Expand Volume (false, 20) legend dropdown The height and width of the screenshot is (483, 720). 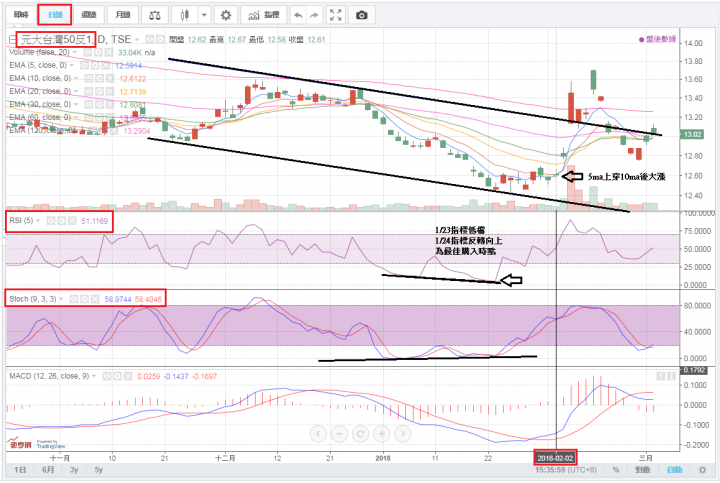tap(74, 52)
